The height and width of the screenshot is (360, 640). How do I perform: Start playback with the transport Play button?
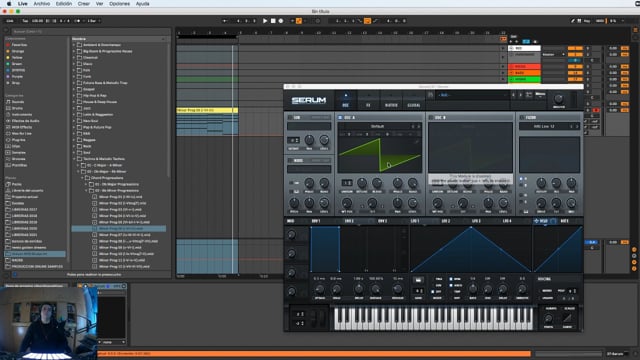tap(265, 21)
